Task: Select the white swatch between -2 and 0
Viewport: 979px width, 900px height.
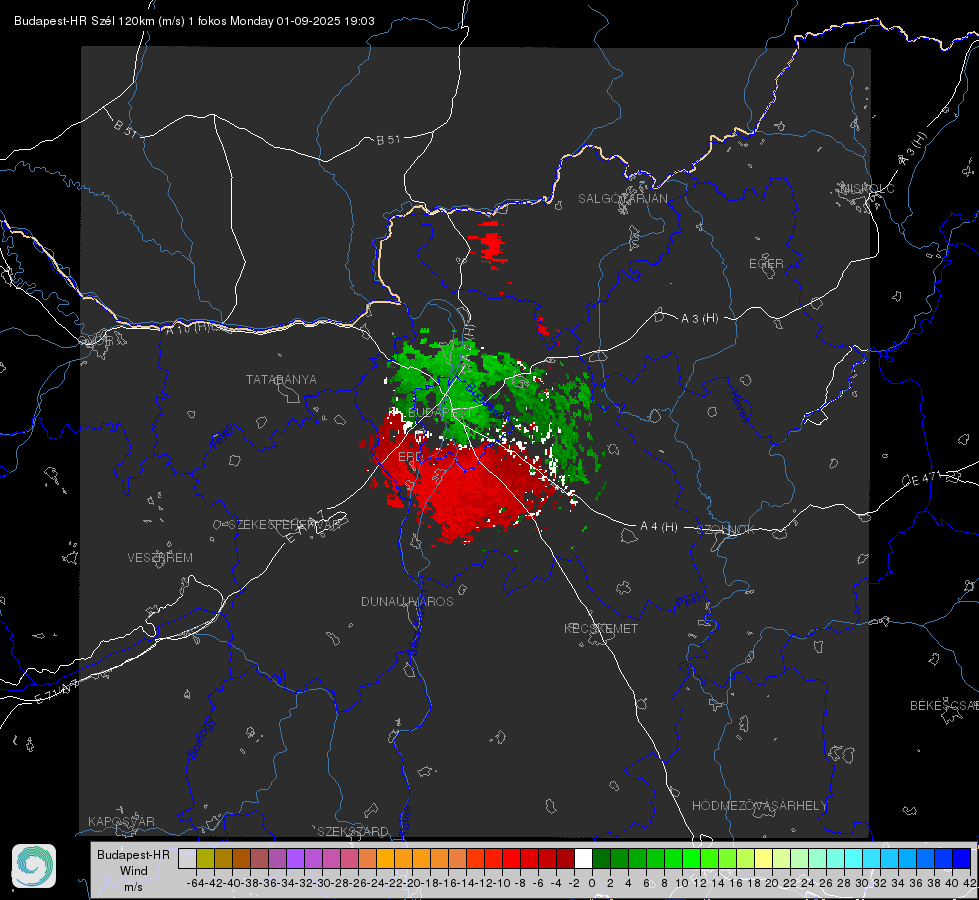Action: pos(583,859)
